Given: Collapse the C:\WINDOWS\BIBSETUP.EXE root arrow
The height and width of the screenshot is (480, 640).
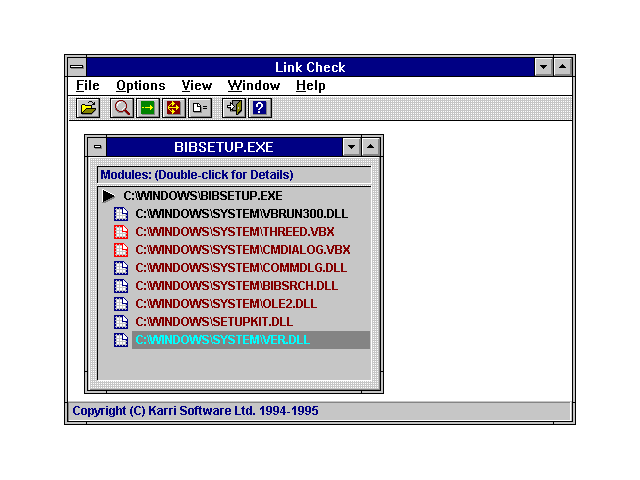Looking at the screenshot, I should 109,196.
